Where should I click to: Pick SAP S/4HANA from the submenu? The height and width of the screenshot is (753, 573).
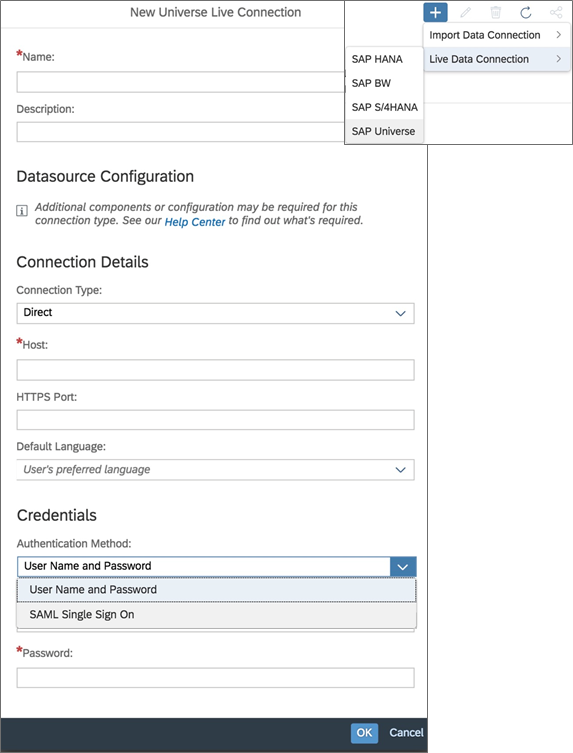pyautogui.click(x=384, y=107)
